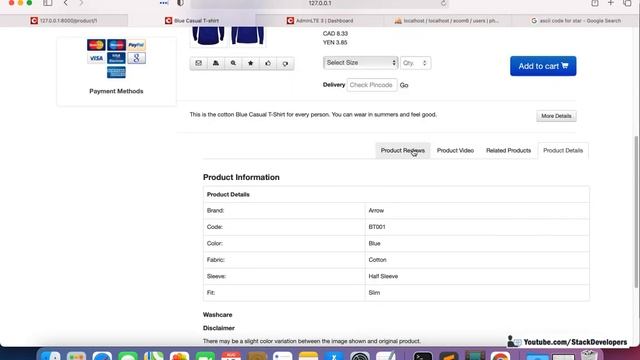This screenshot has width=640, height=360.
Task: Click the Go link next to pincode
Action: click(x=404, y=85)
